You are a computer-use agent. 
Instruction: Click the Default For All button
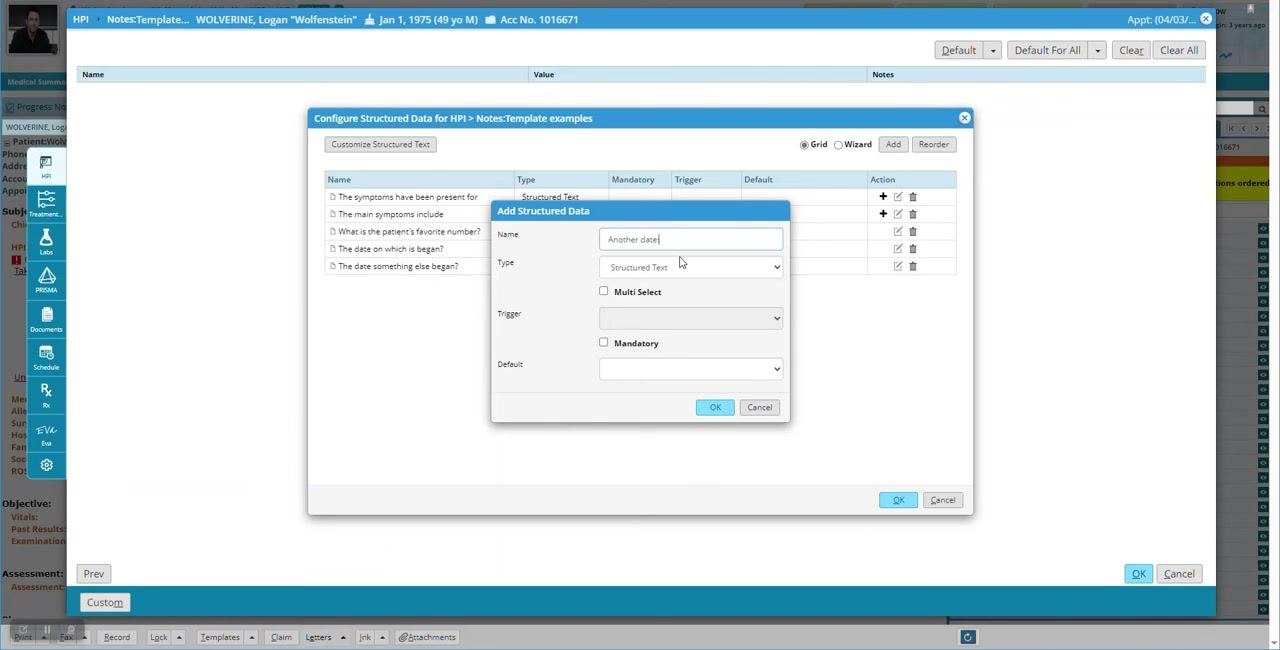coord(1047,50)
